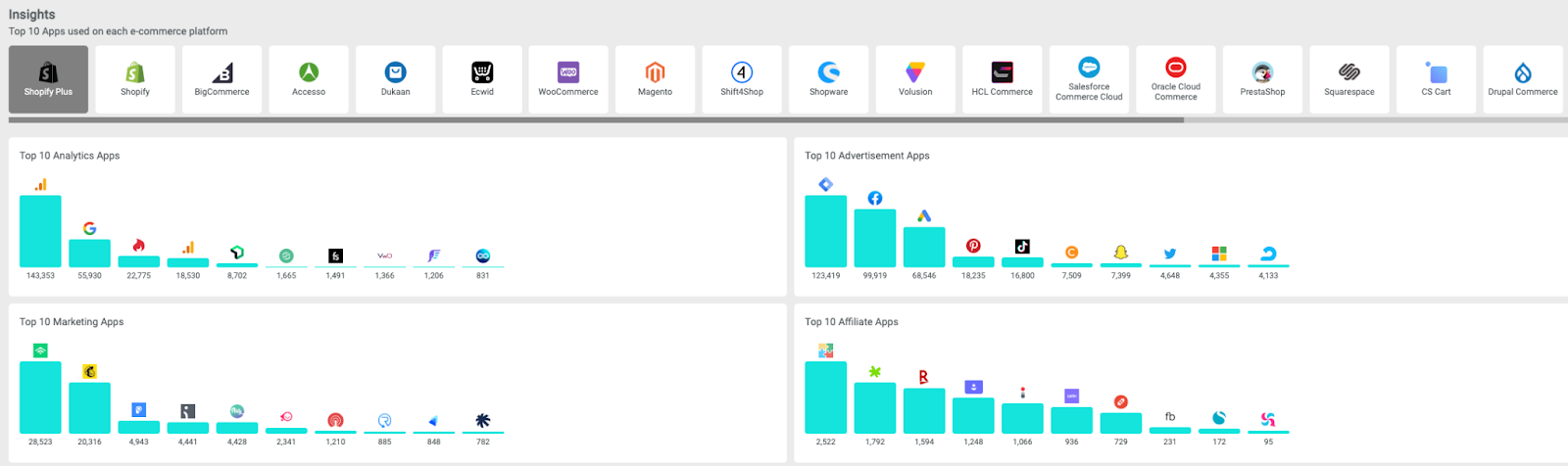The height and width of the screenshot is (466, 1568).
Task: Click the Google Analytics icon above the 143,353 bar
Action: 40,184
